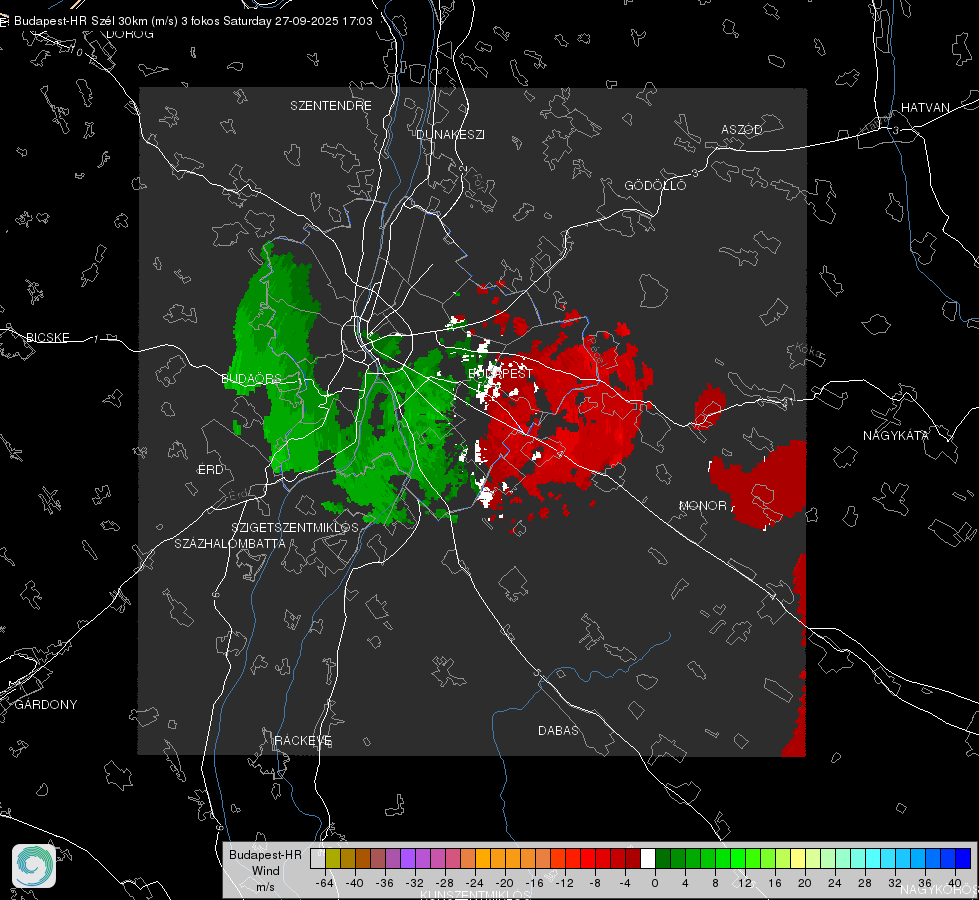
Task: Click the SZENTENDRE town label
Action: tap(330, 106)
